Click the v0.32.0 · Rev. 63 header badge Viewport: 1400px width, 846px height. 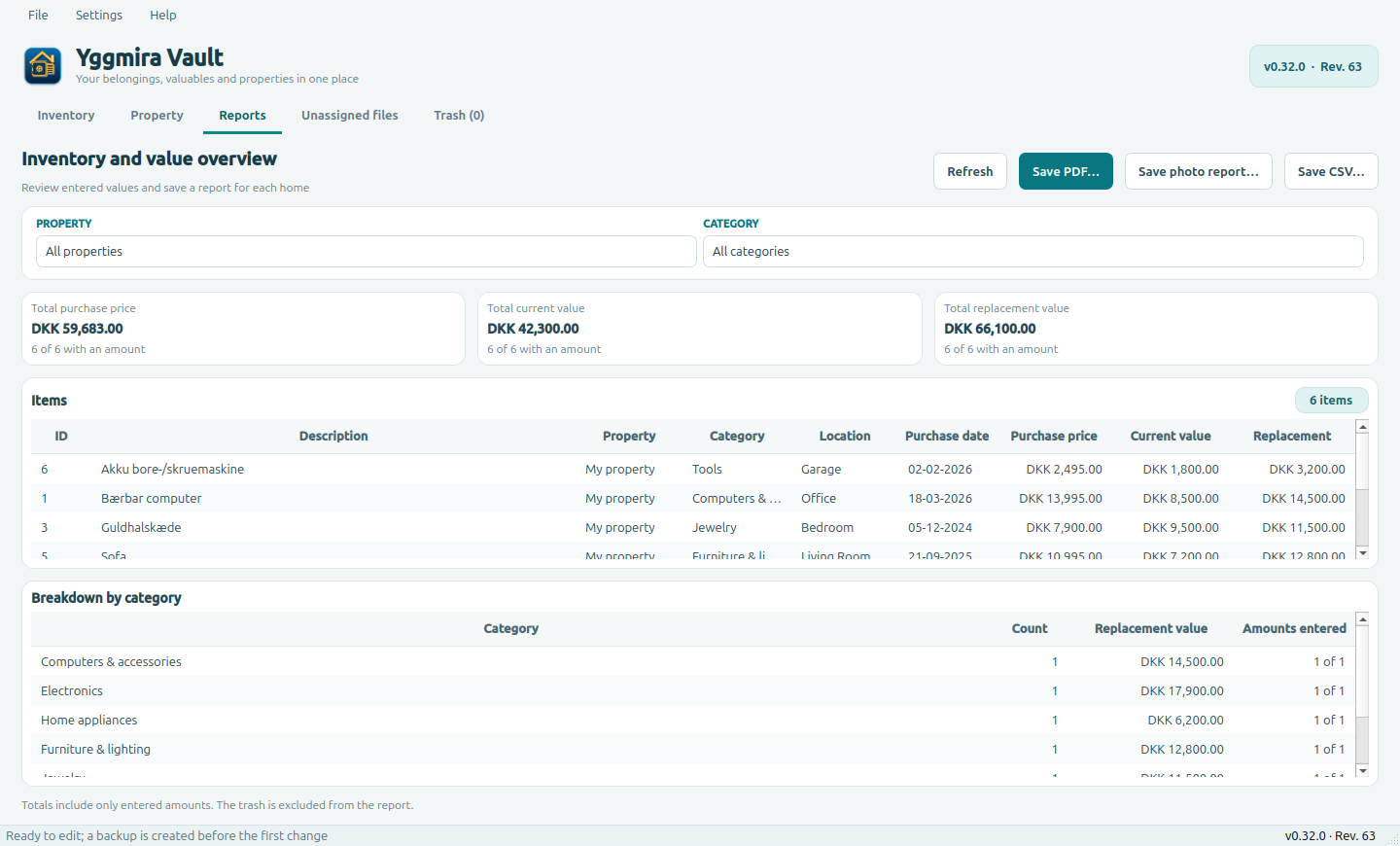(x=1313, y=66)
